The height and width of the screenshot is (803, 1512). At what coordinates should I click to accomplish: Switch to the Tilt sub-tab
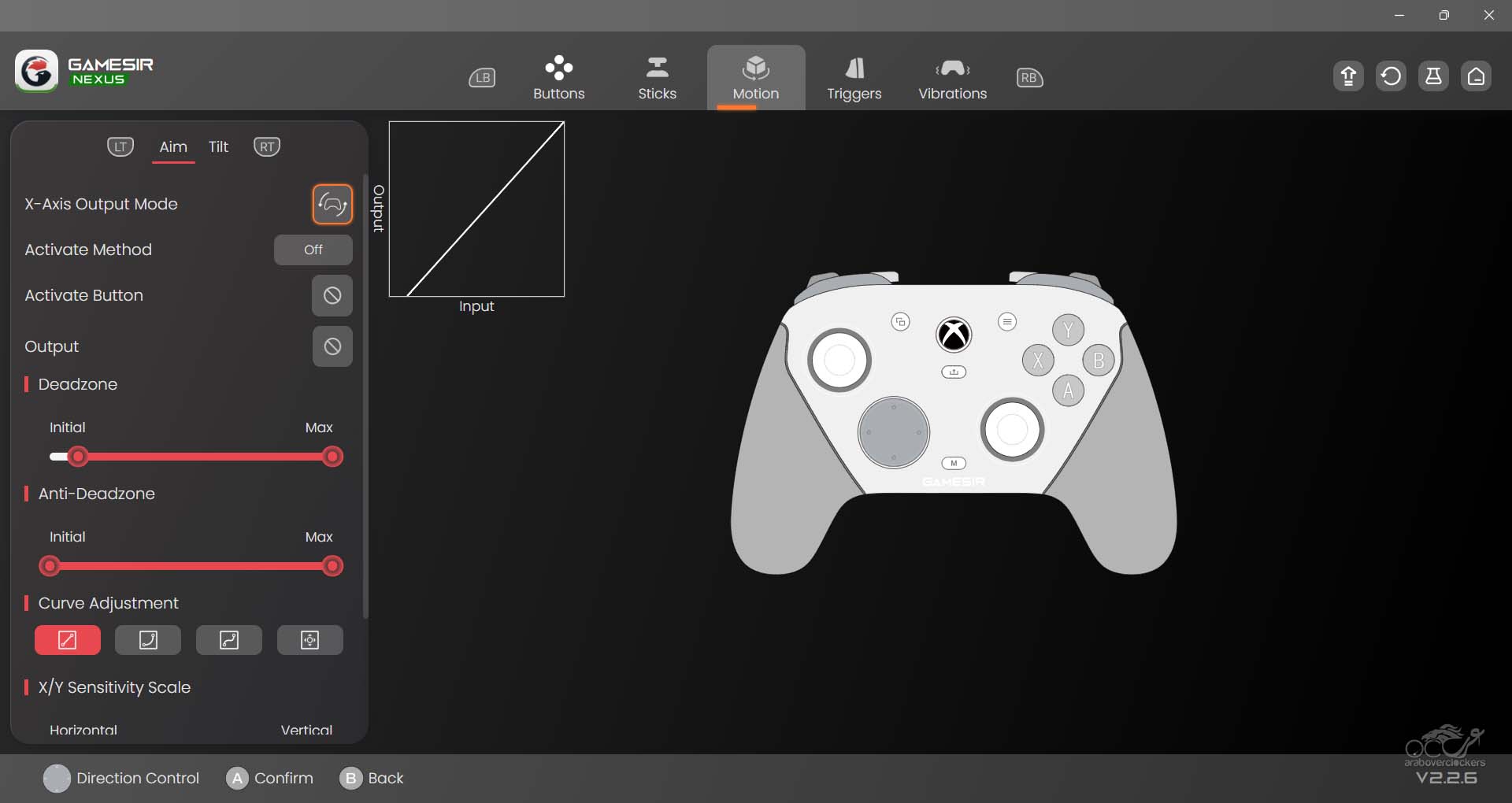click(218, 147)
